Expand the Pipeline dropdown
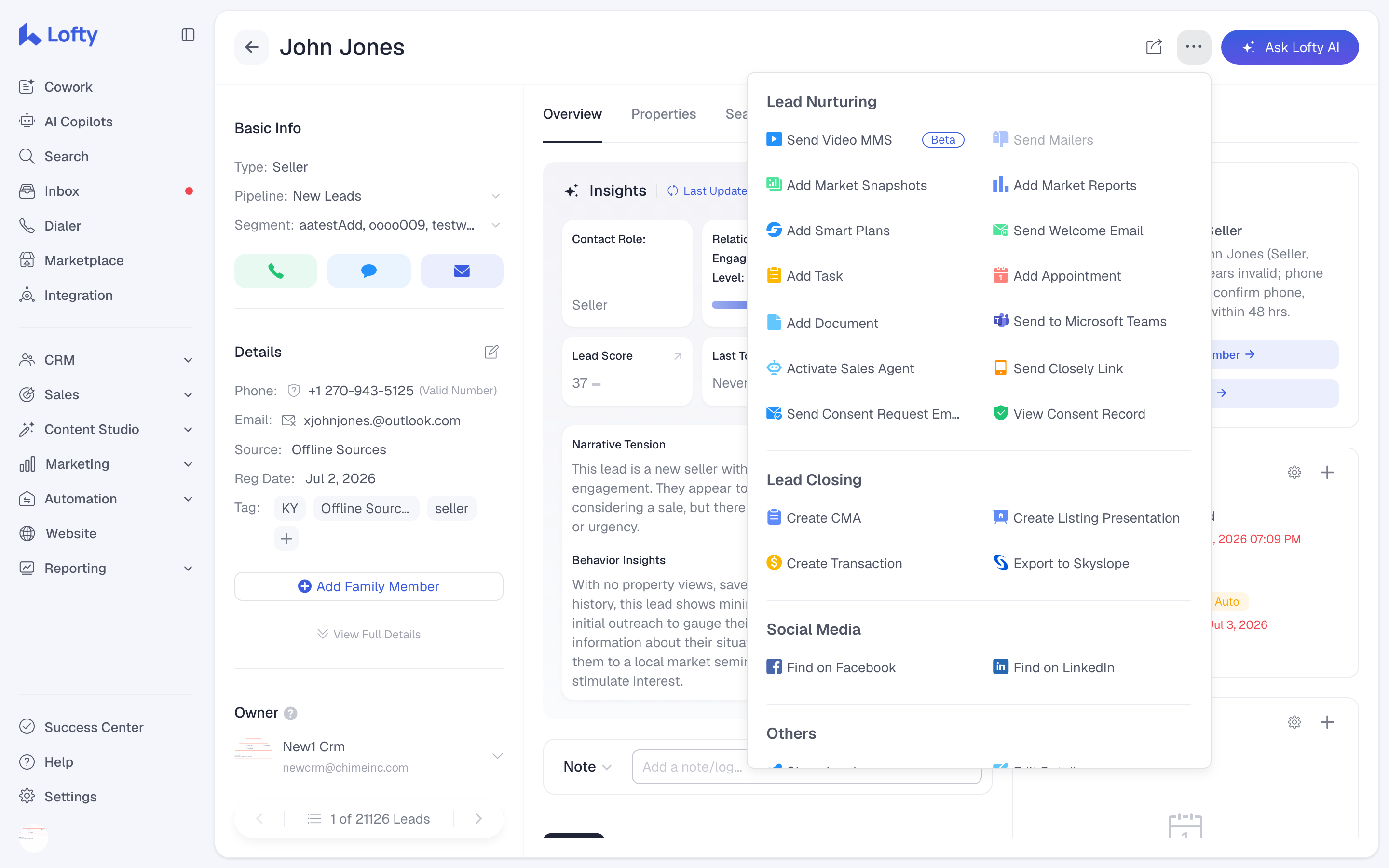The image size is (1389, 868). [496, 196]
